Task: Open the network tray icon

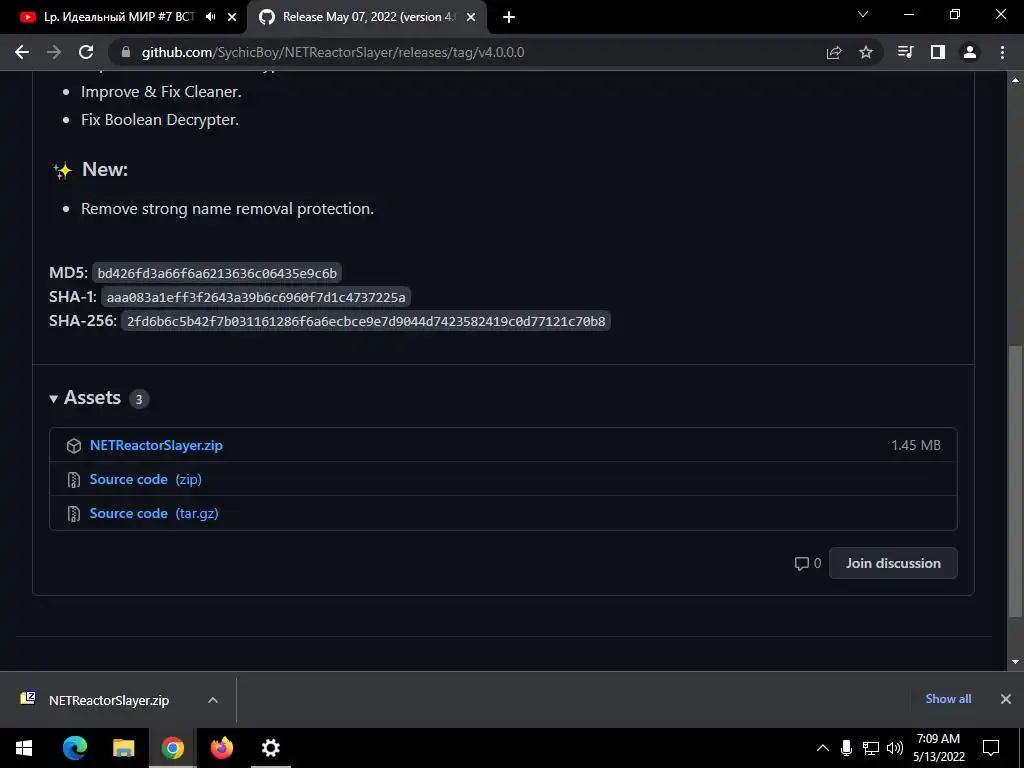Action: click(x=871, y=748)
